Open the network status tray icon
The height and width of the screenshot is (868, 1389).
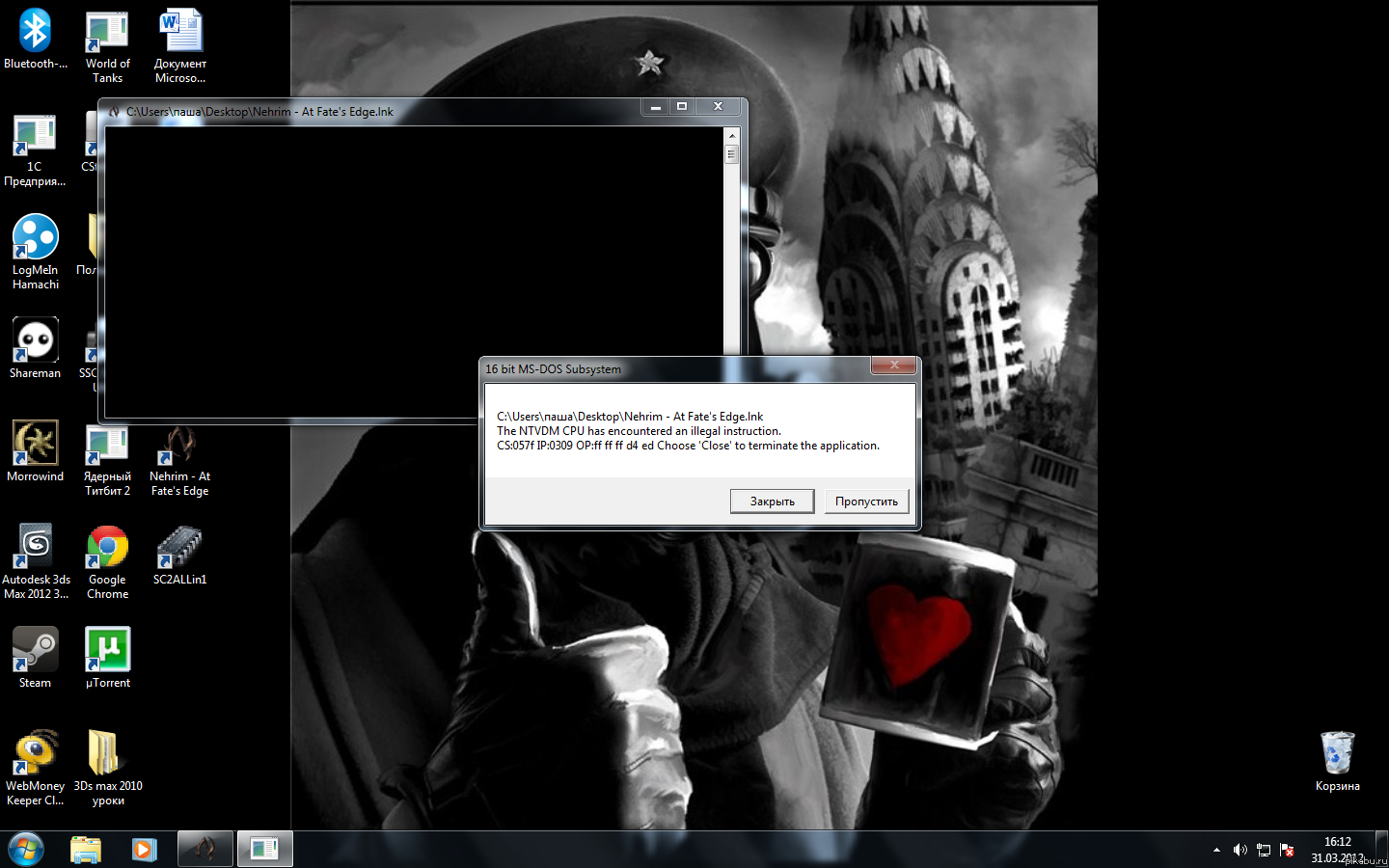coord(1264,850)
